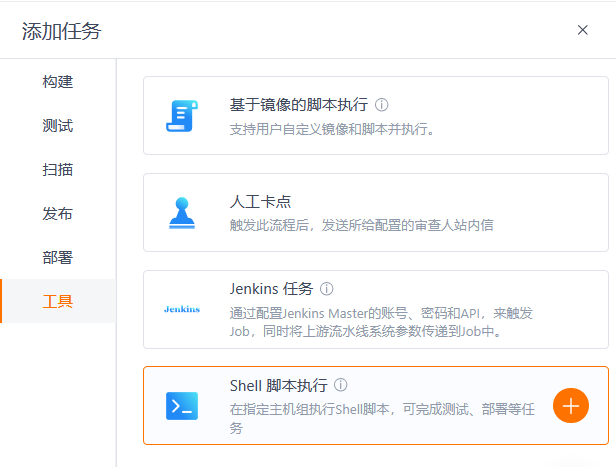Choose the Shell 脚本执行 title
The height and width of the screenshot is (467, 616).
click(x=279, y=385)
